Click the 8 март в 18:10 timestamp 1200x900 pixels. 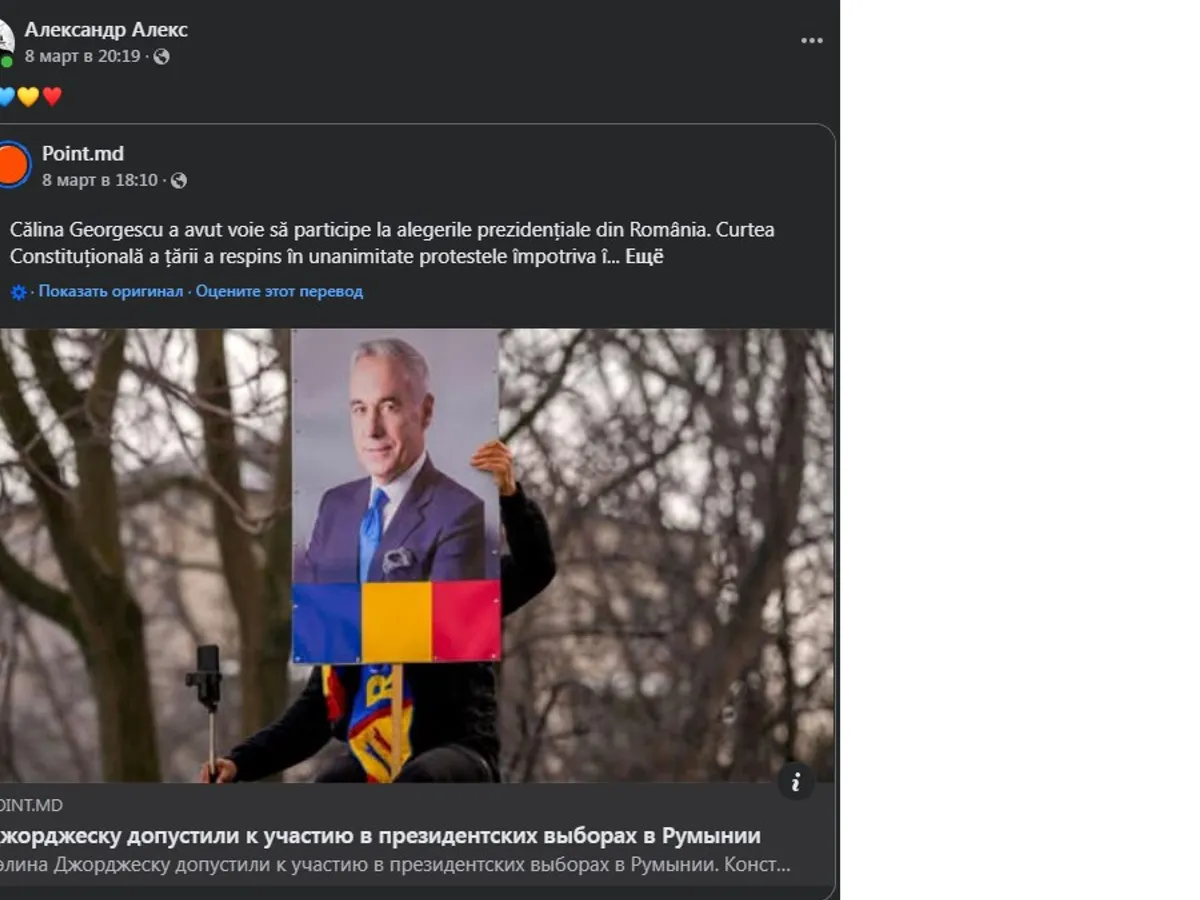[x=100, y=181]
